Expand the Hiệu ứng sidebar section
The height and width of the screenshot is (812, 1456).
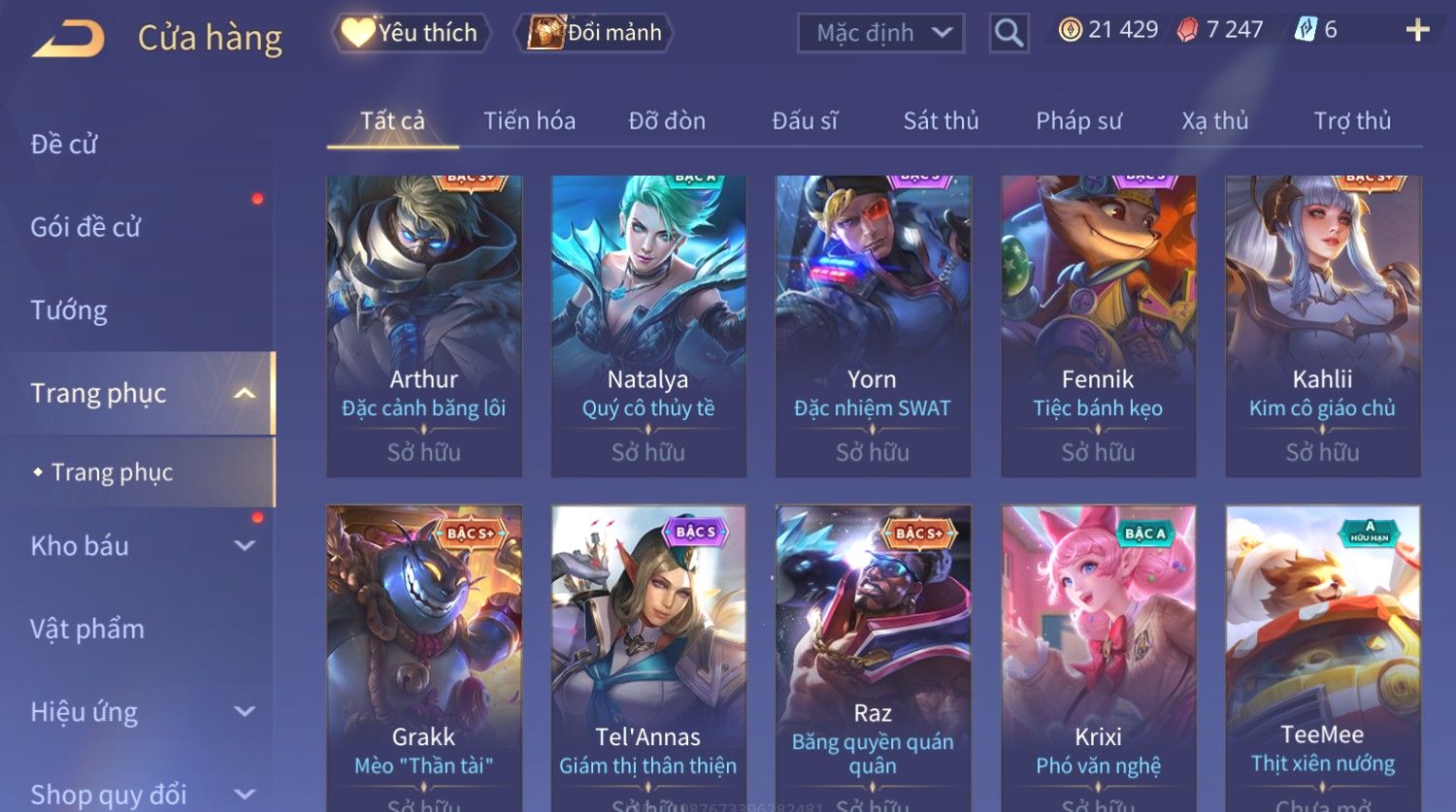point(245,711)
